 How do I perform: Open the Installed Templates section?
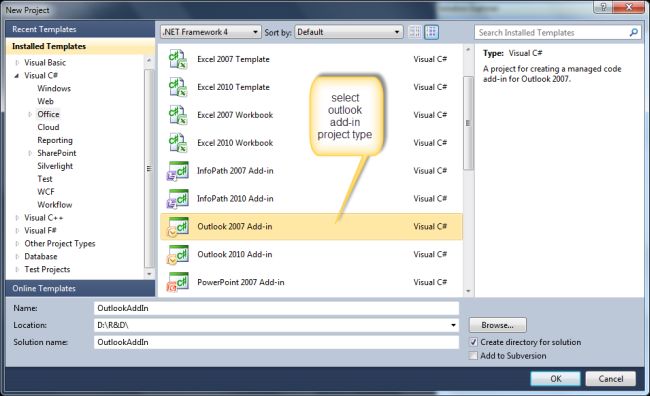click(80, 46)
